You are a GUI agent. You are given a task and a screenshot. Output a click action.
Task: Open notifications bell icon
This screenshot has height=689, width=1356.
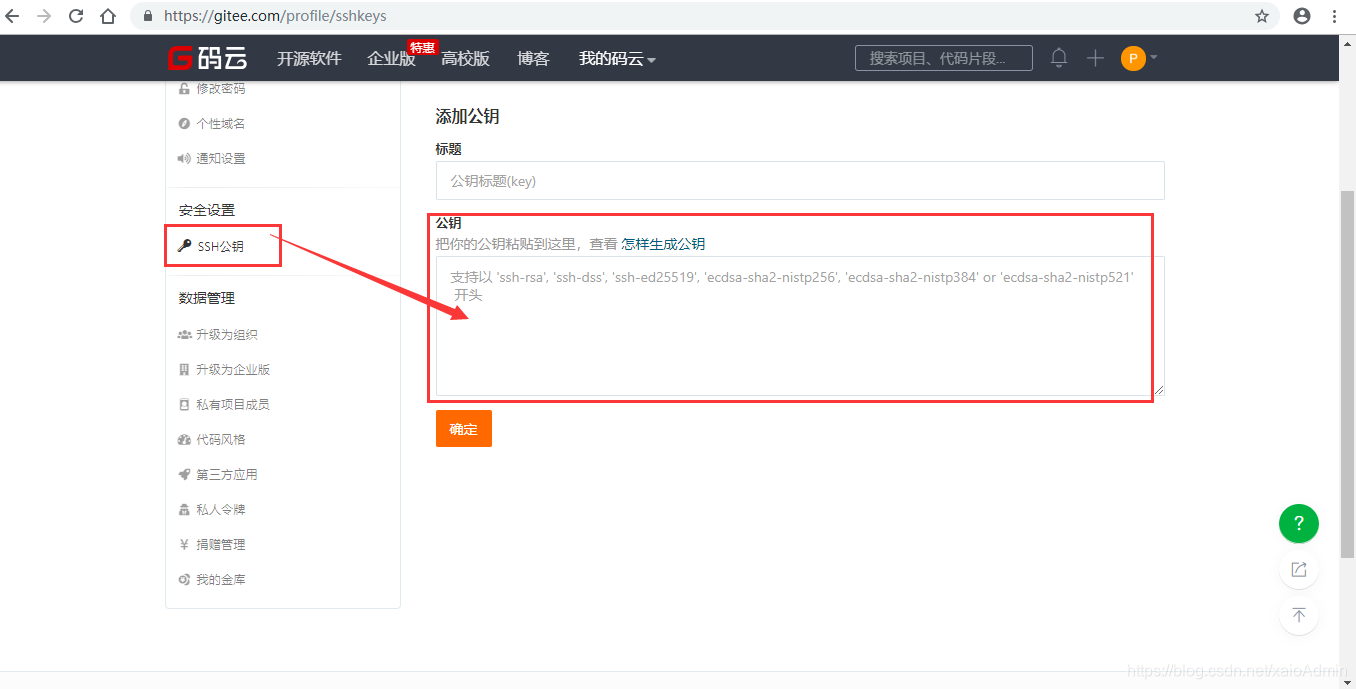[1059, 58]
